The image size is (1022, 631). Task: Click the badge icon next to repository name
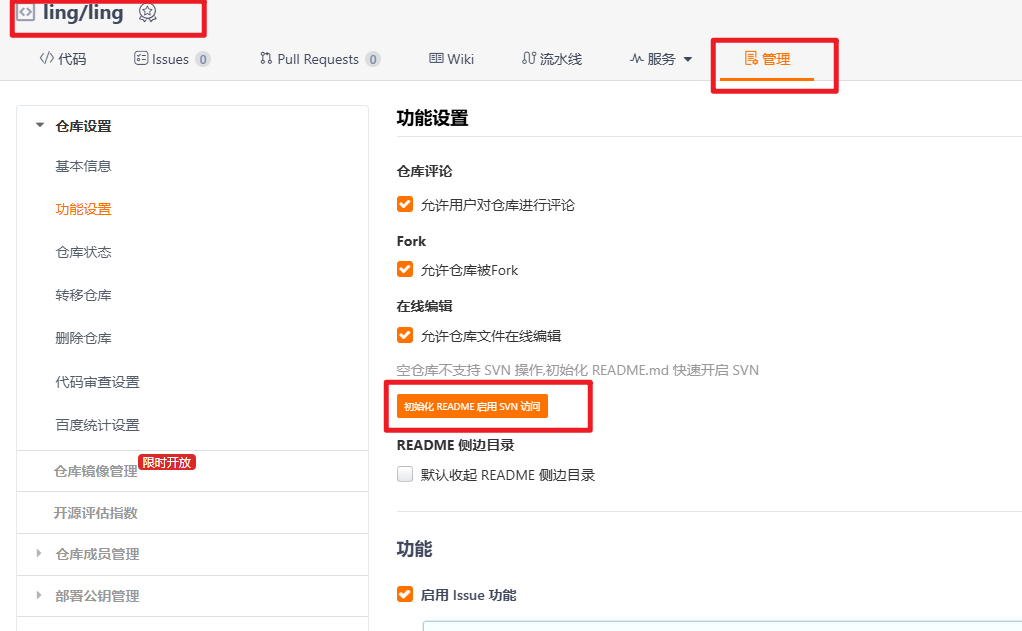(x=147, y=13)
